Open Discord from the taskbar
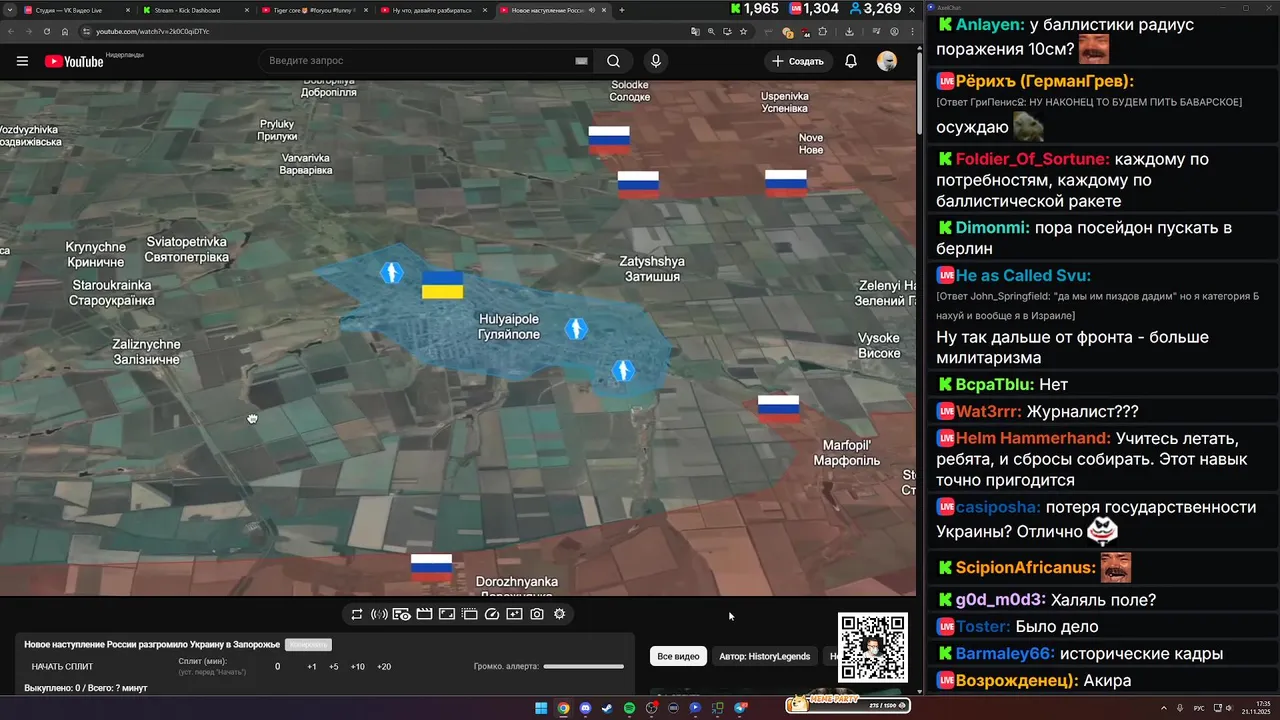The height and width of the screenshot is (720, 1280). point(585,708)
